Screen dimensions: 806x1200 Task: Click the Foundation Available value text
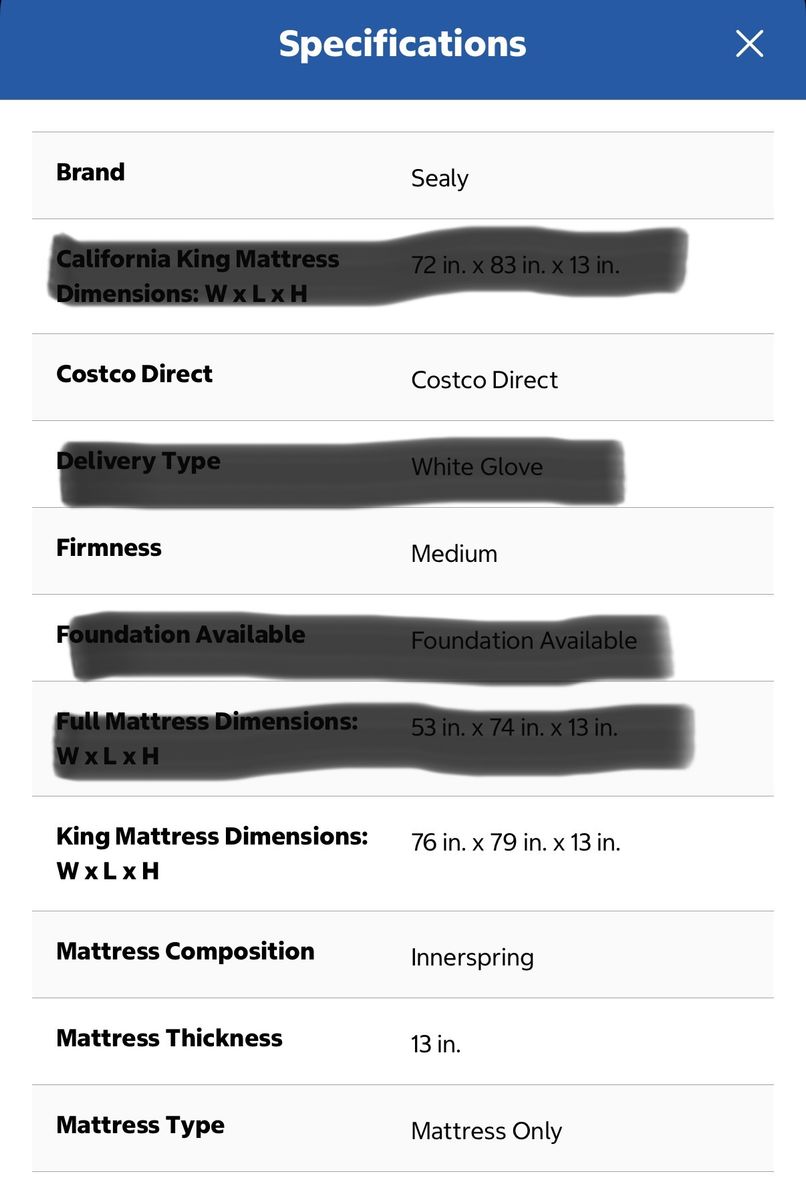click(x=524, y=641)
